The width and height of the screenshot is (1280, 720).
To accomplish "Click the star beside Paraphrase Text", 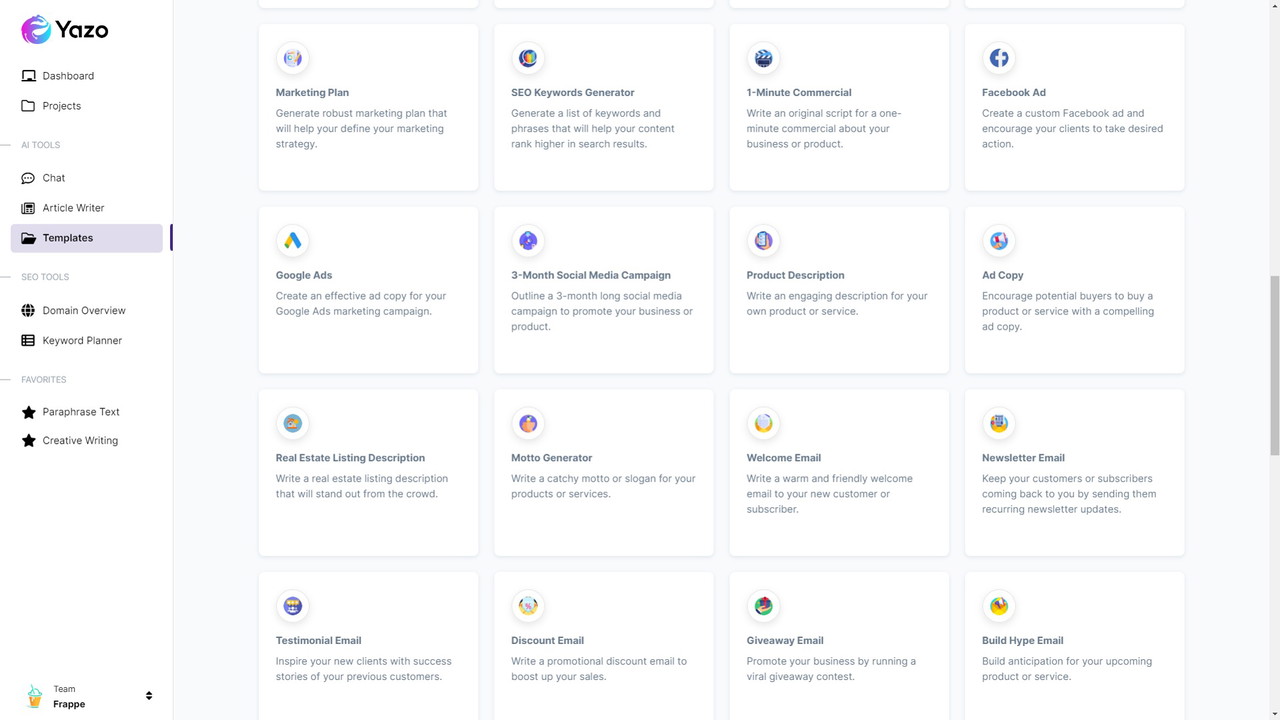I will click(28, 411).
